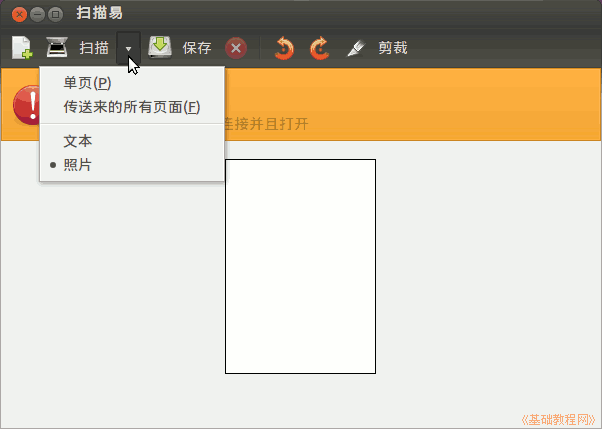Image resolution: width=602 pixels, height=429 pixels.
Task: Click the 扫描 text label
Action: 94,48
